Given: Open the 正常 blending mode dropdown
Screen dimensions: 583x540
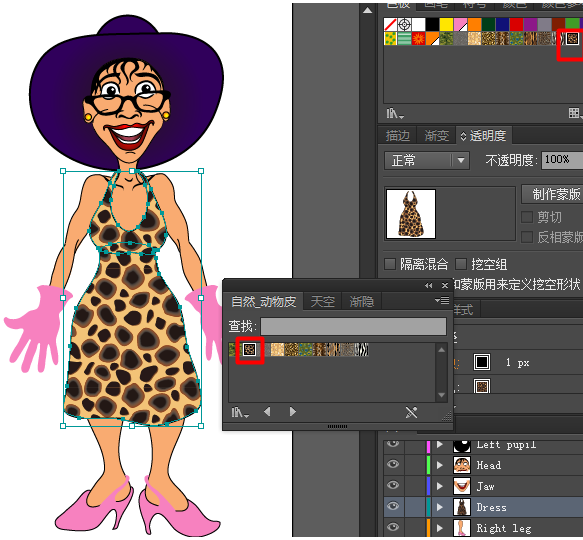Looking at the screenshot, I should [427, 161].
